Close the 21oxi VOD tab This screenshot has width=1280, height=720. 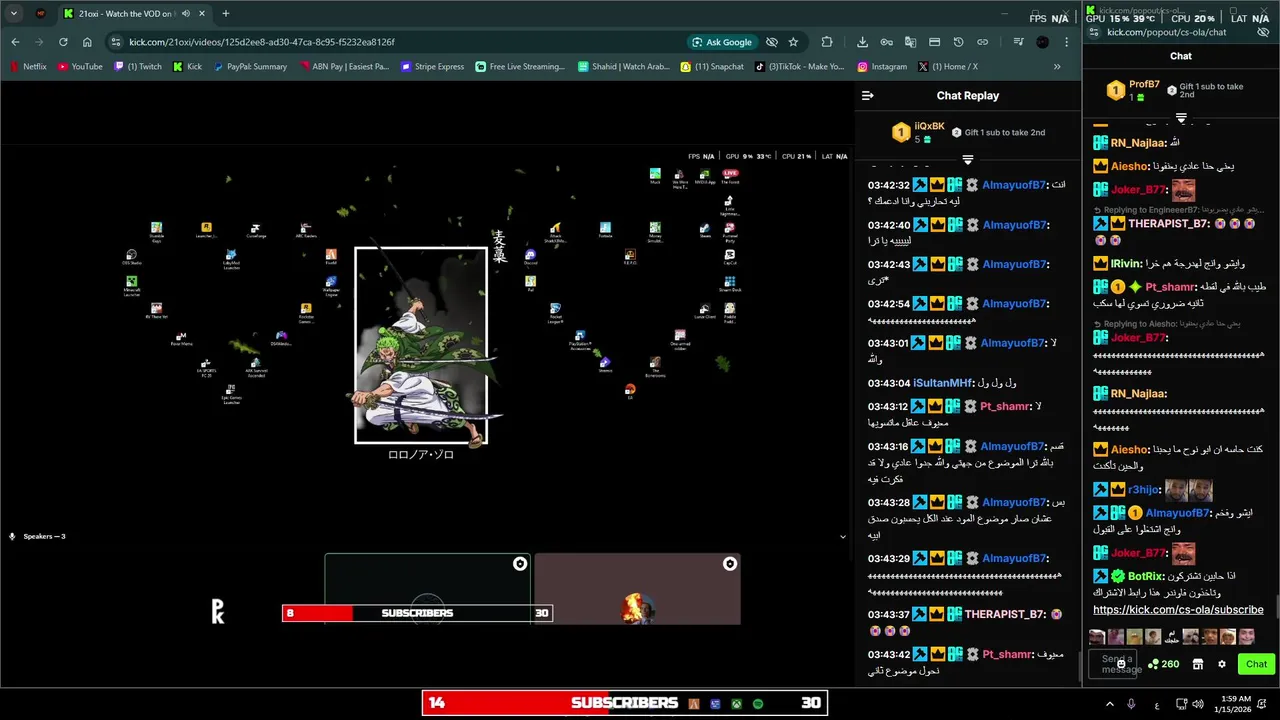coord(202,13)
